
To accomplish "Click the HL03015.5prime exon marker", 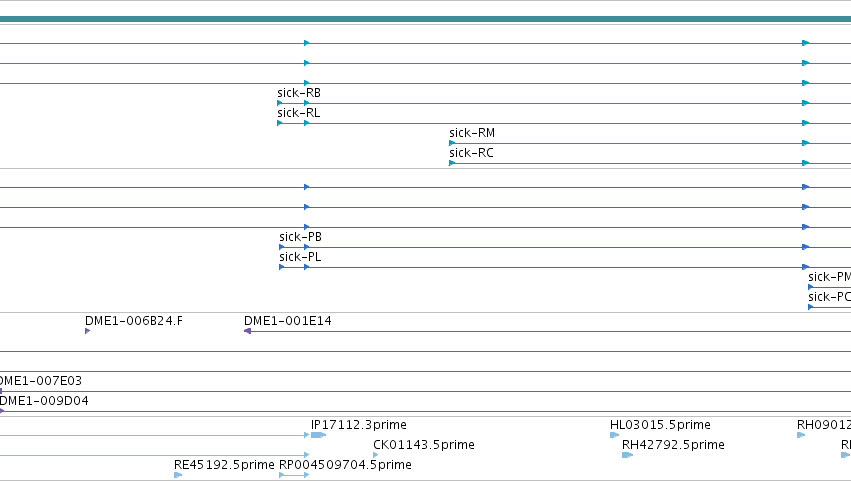I will (614, 435).
